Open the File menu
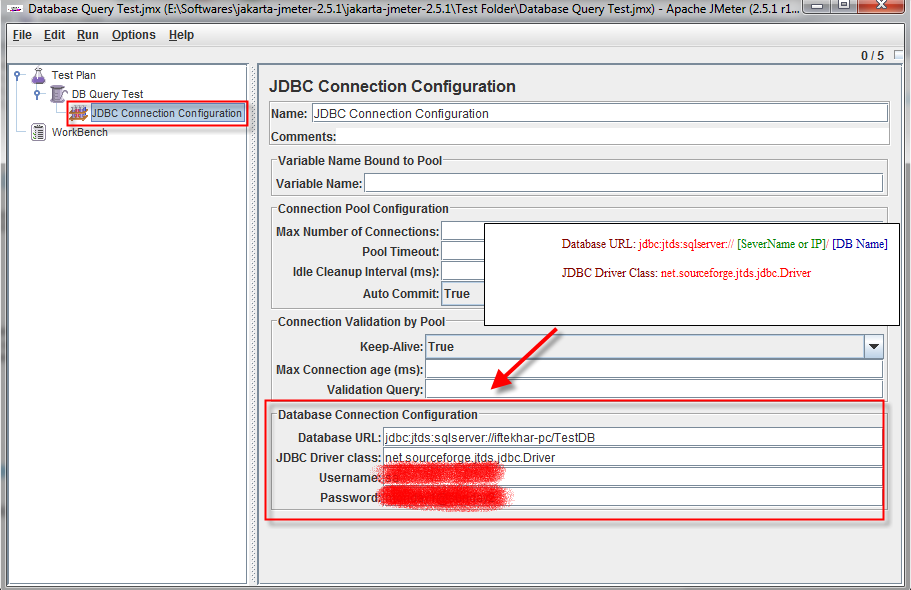This screenshot has height=590, width=911. point(22,35)
